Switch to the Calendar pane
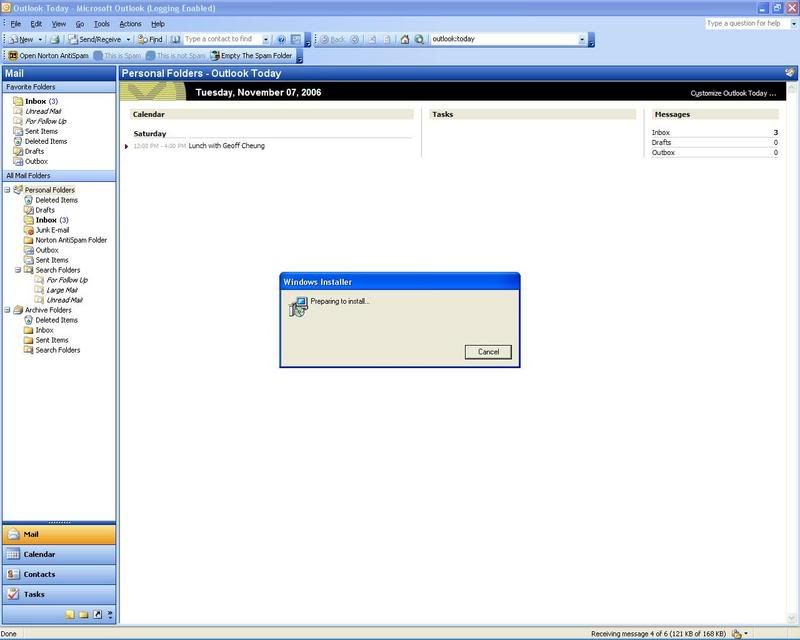 (59, 554)
